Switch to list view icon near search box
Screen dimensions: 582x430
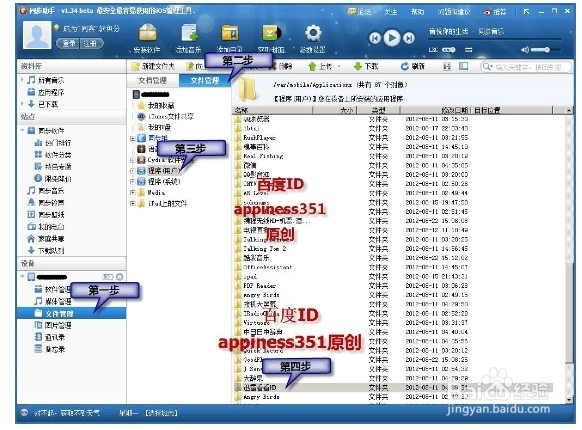pyautogui.click(x=447, y=66)
